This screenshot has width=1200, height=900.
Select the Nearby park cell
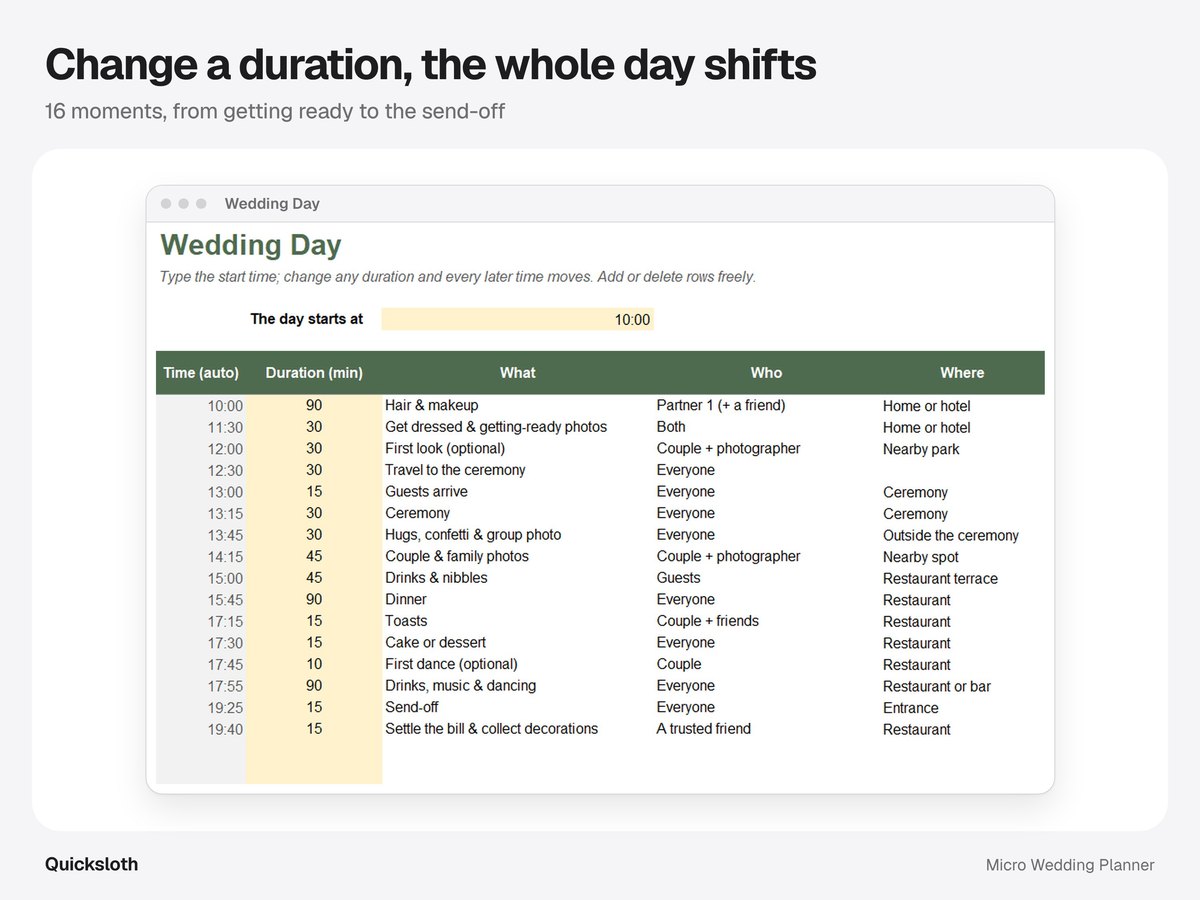point(921,450)
